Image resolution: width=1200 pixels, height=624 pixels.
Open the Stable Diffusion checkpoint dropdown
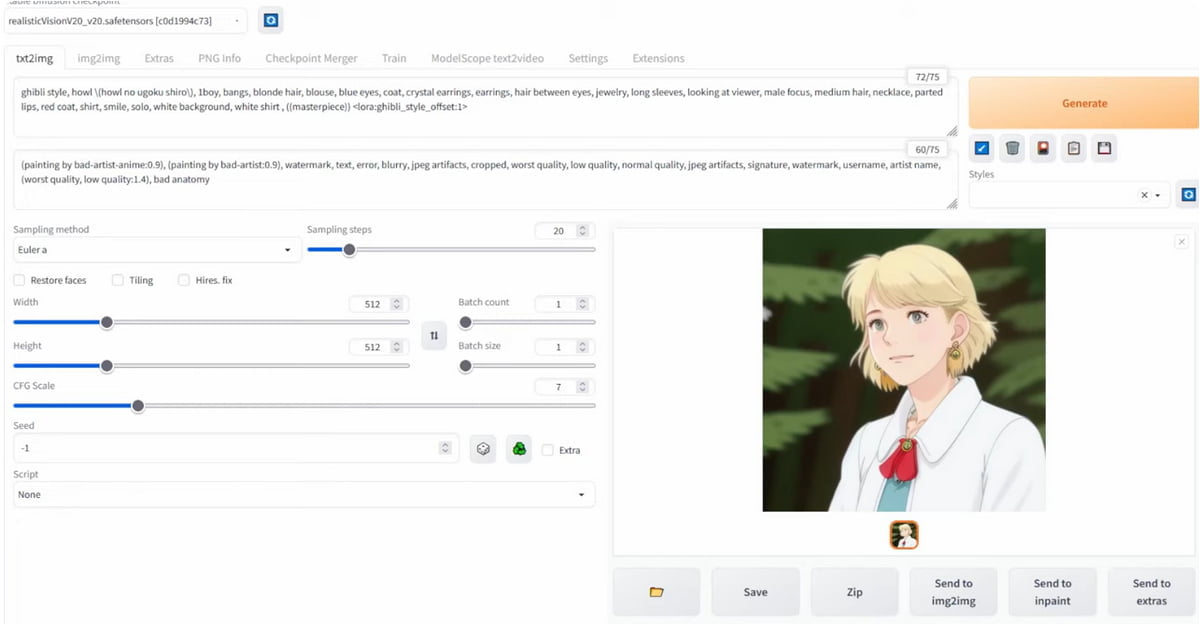point(124,20)
